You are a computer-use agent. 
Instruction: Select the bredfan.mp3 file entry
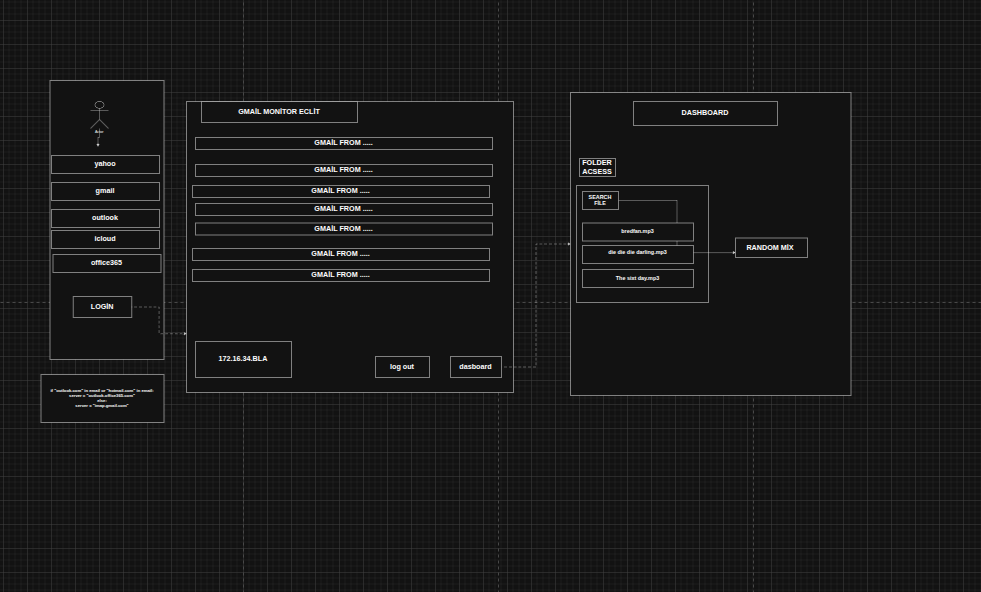coord(638,232)
